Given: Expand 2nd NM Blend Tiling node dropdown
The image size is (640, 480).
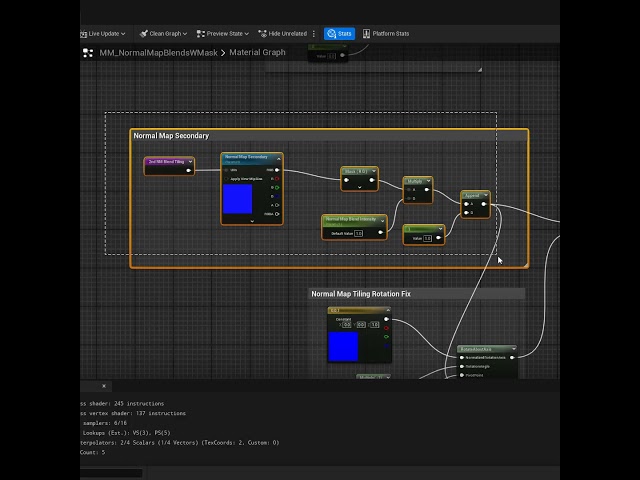Looking at the screenshot, I should [x=190, y=162].
